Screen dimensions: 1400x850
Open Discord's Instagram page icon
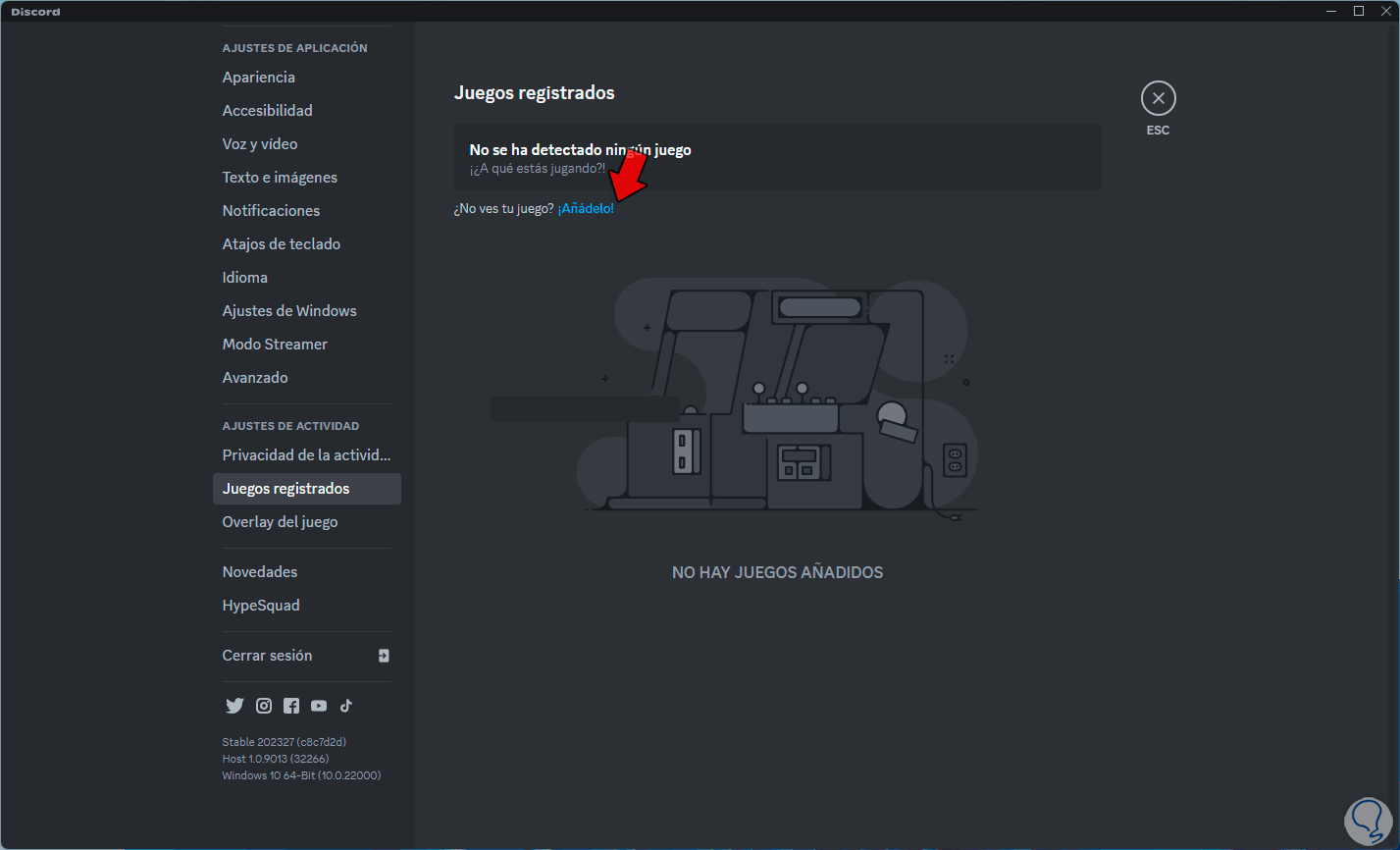[264, 706]
